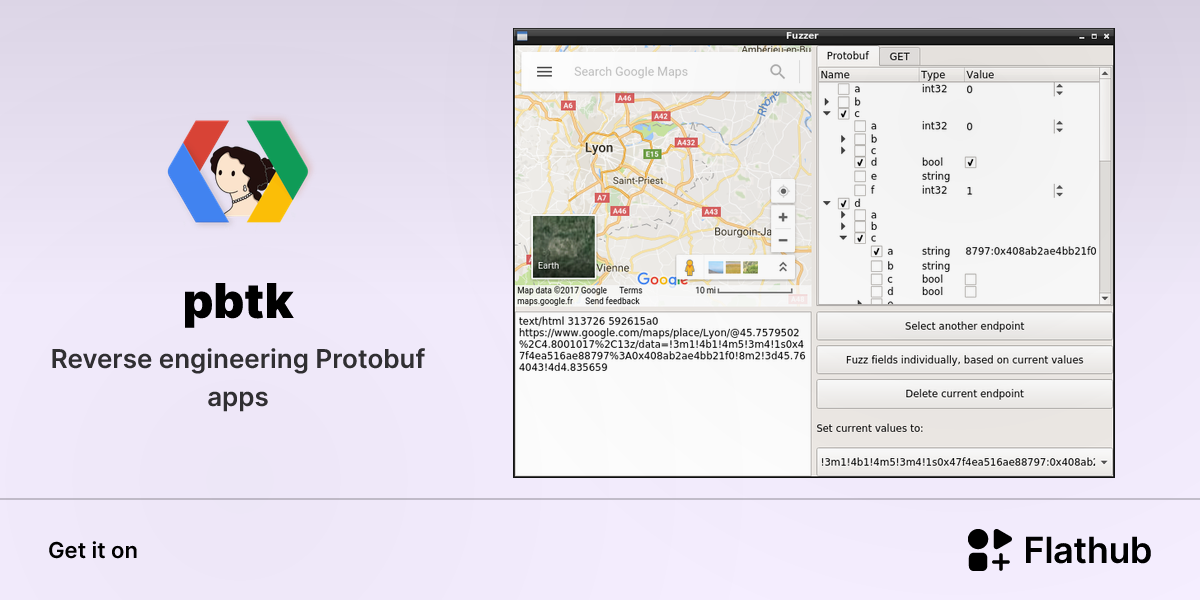This screenshot has height=600, width=1200.
Task: Expand the b node inside c
Action: point(843,139)
